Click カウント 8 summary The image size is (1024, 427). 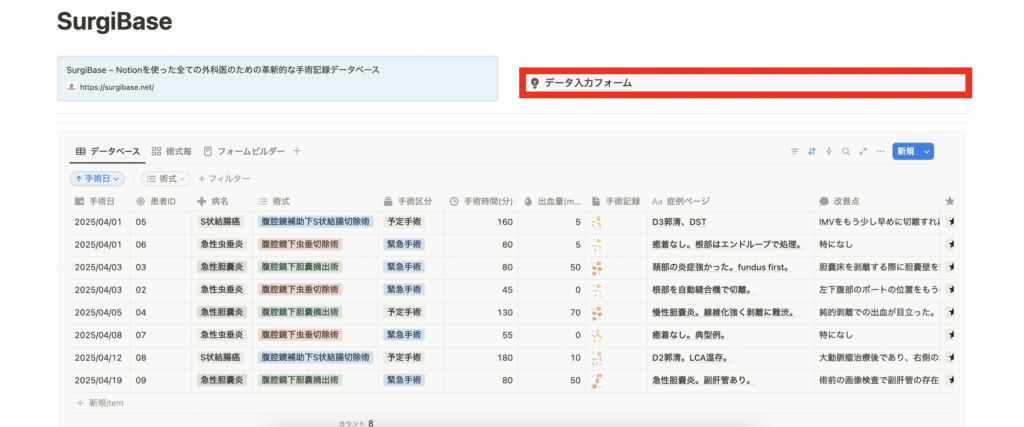(356, 423)
